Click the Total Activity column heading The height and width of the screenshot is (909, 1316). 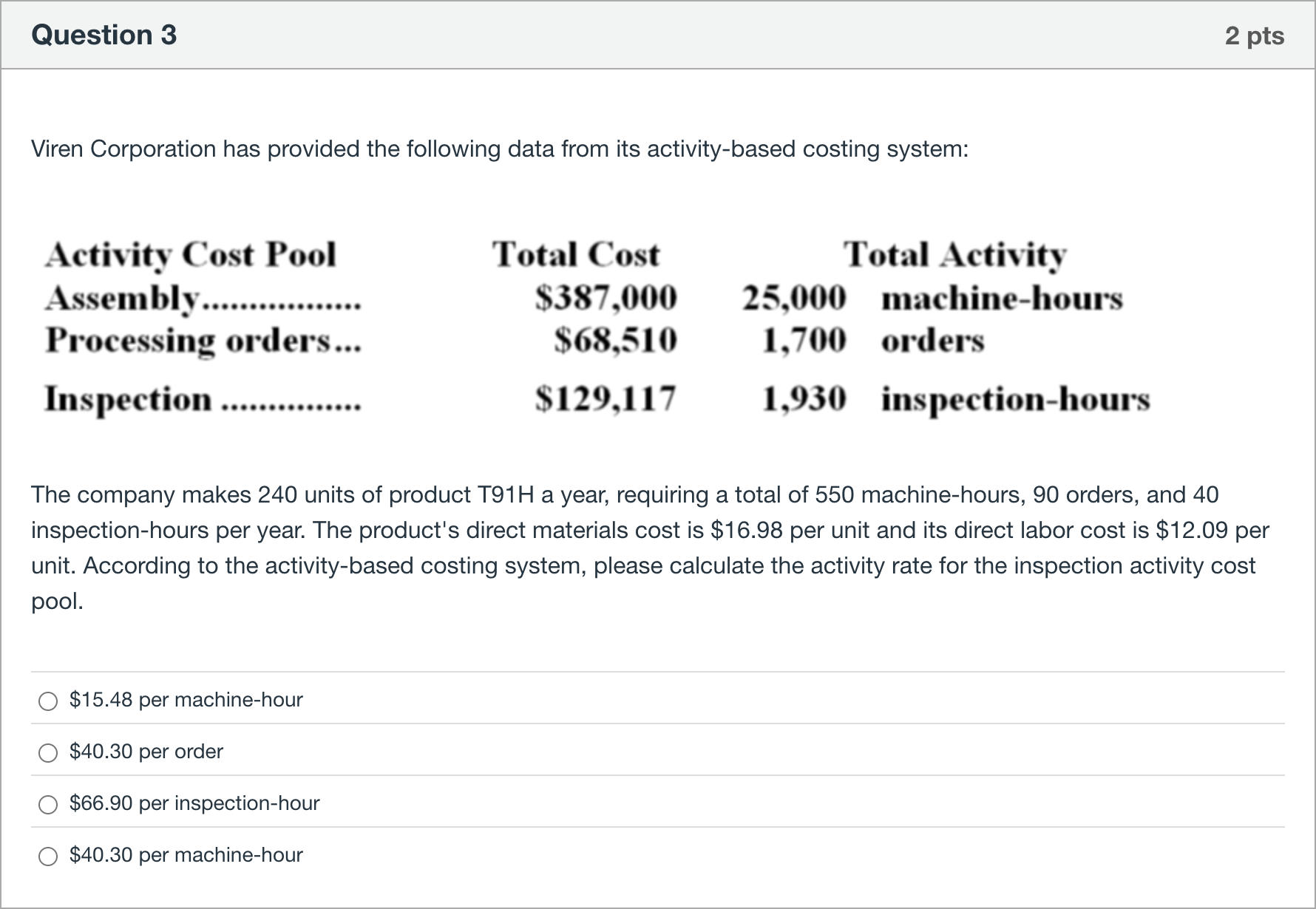tap(955, 255)
